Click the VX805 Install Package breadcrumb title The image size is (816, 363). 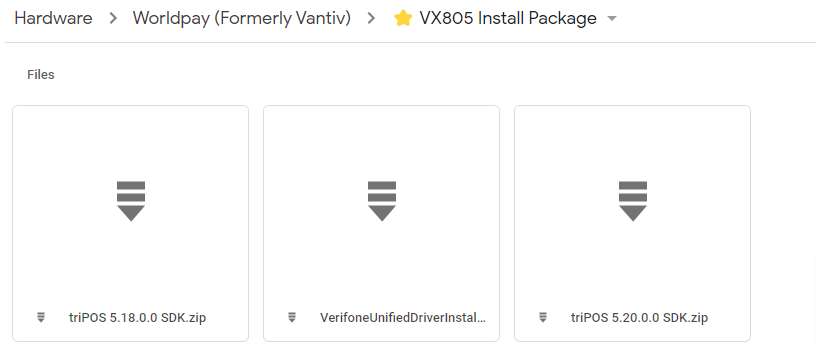[x=508, y=18]
